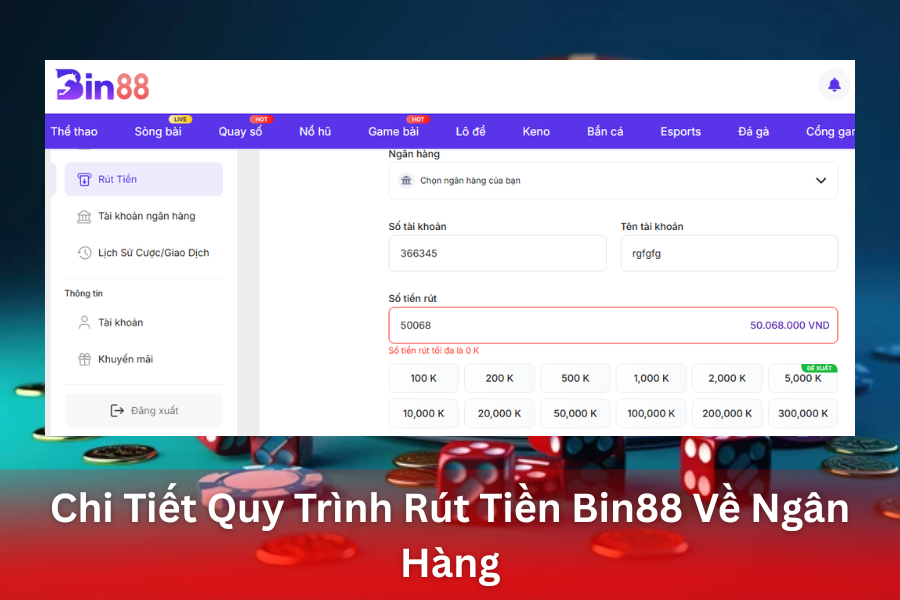Screen dimensions: 900x600
Task: Select the 200,000 K amount
Action: 727,413
